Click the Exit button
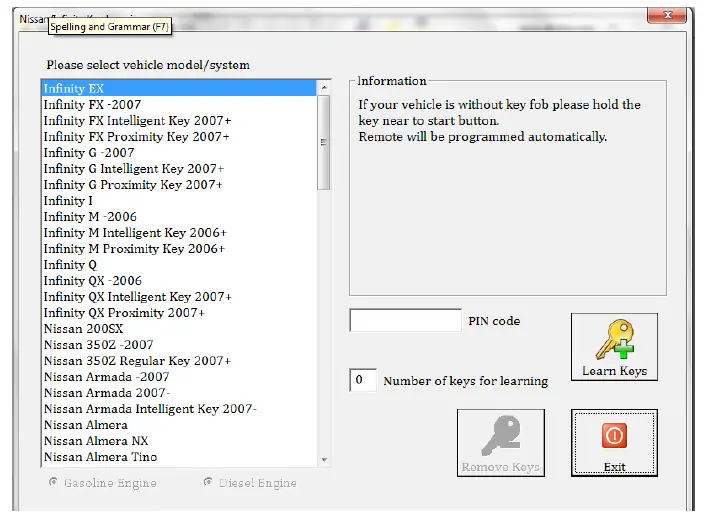The image size is (703, 528). click(614, 443)
